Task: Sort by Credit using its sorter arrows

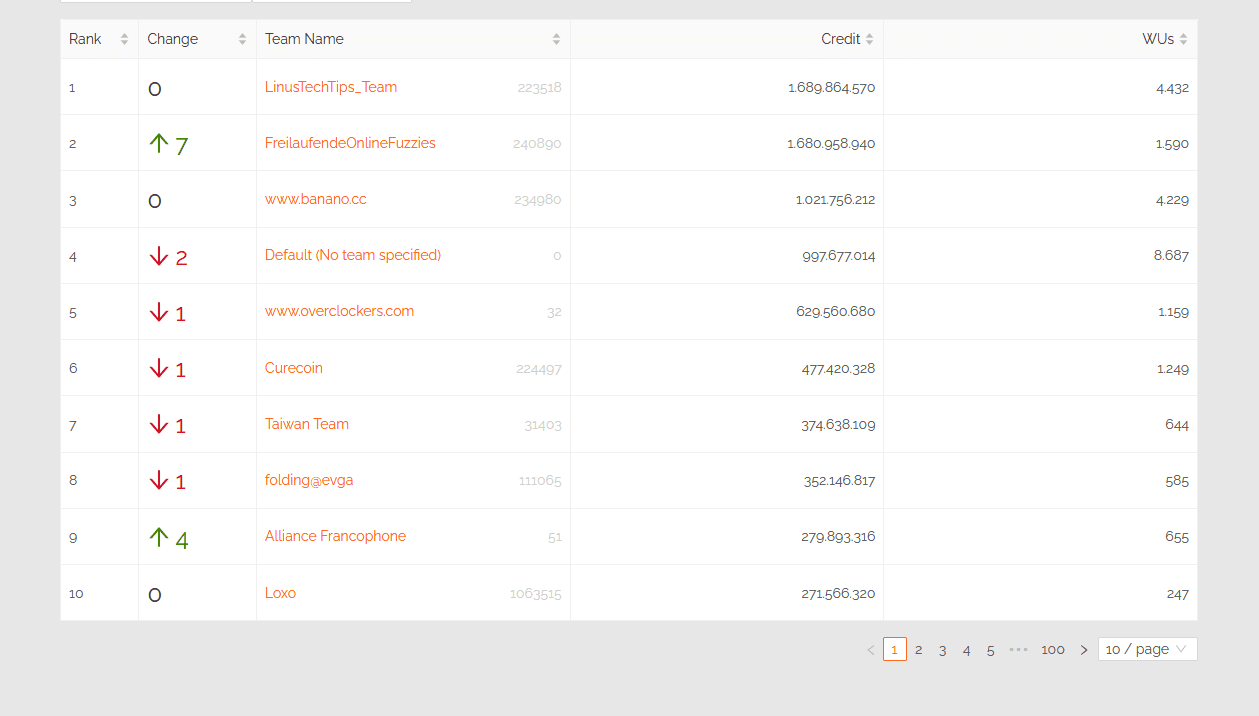Action: coord(869,39)
